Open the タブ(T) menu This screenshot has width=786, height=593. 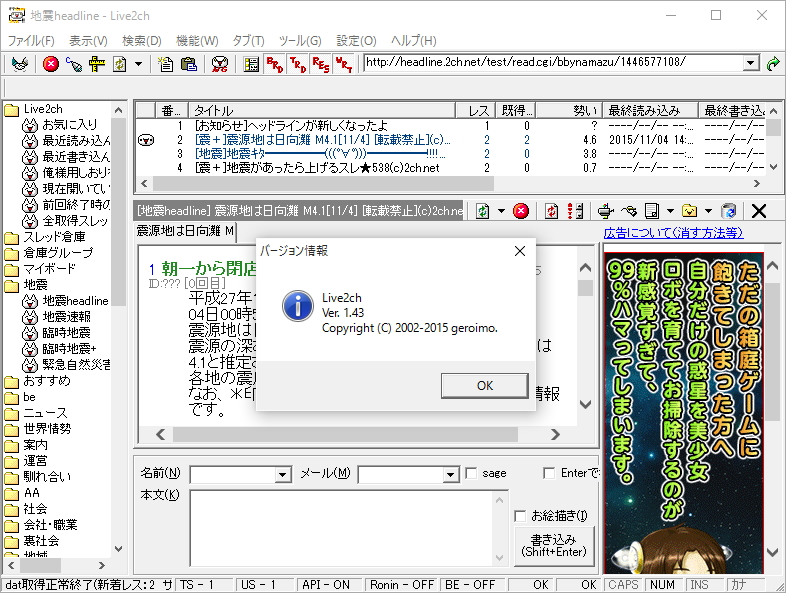(x=248, y=41)
